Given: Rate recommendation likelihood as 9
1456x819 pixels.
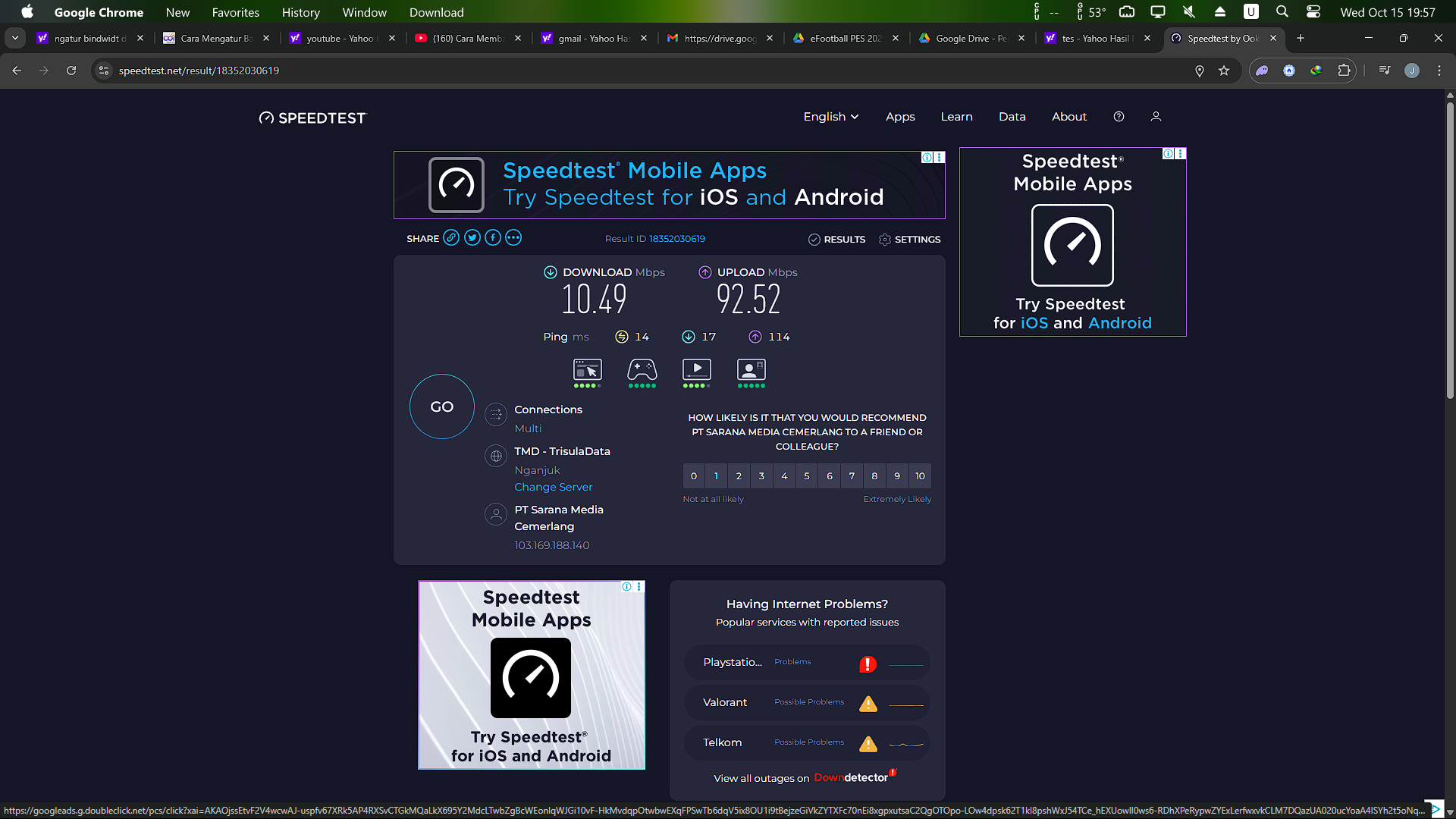Looking at the screenshot, I should pyautogui.click(x=897, y=476).
